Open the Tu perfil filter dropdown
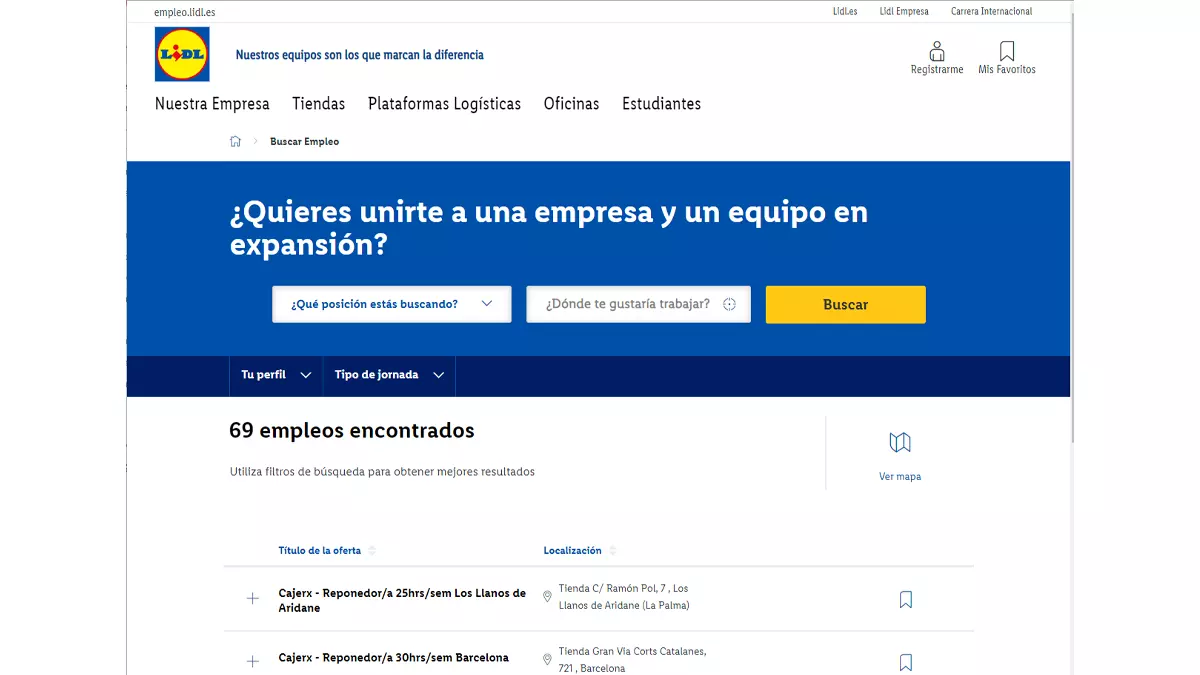This screenshot has width=1200, height=675. [x=276, y=375]
